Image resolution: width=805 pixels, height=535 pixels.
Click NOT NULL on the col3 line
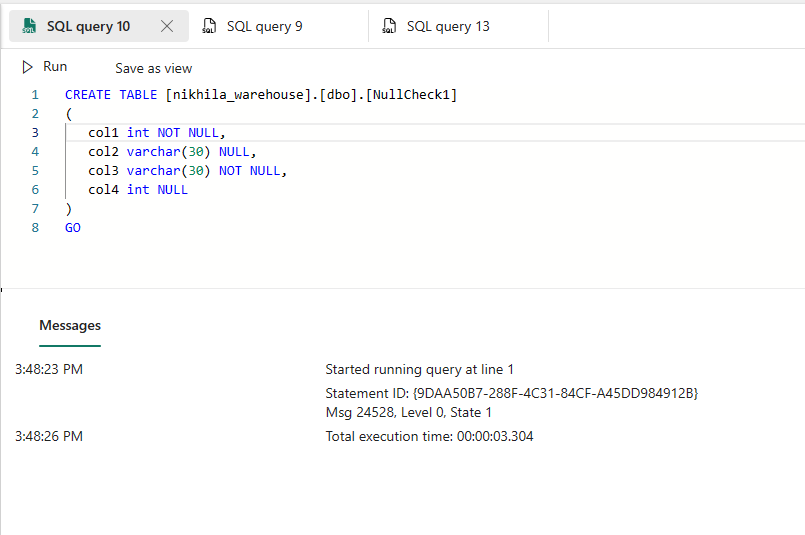click(x=250, y=171)
